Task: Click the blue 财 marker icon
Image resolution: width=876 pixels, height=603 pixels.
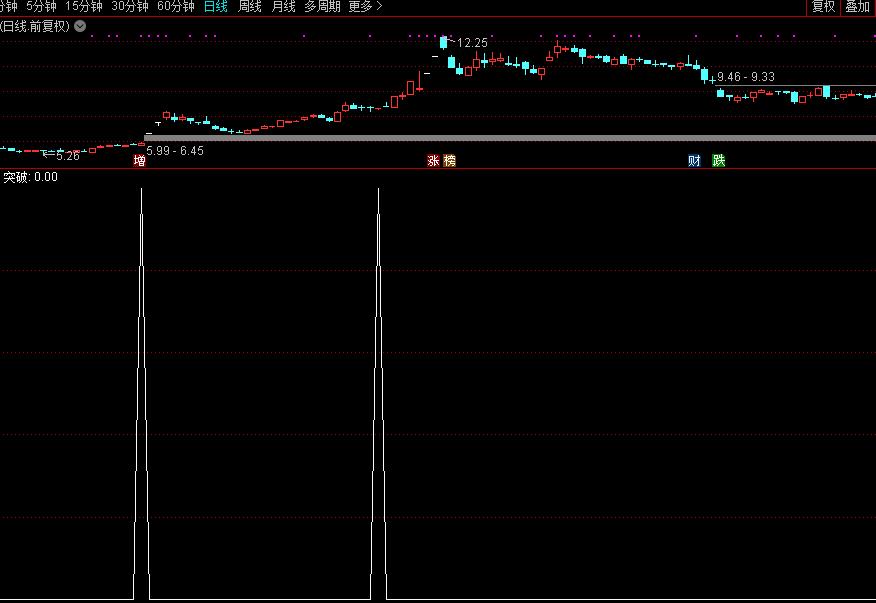Action: coord(694,160)
